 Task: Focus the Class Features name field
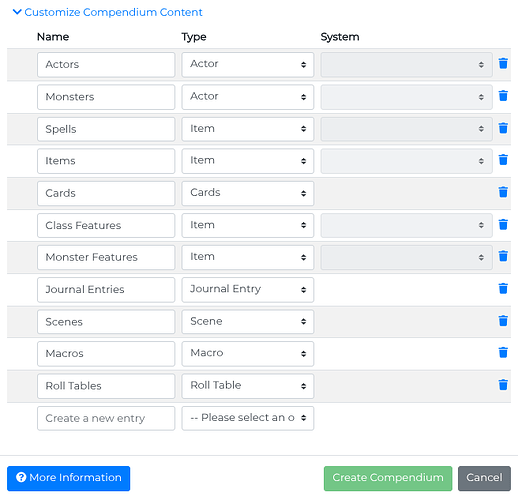click(x=106, y=225)
